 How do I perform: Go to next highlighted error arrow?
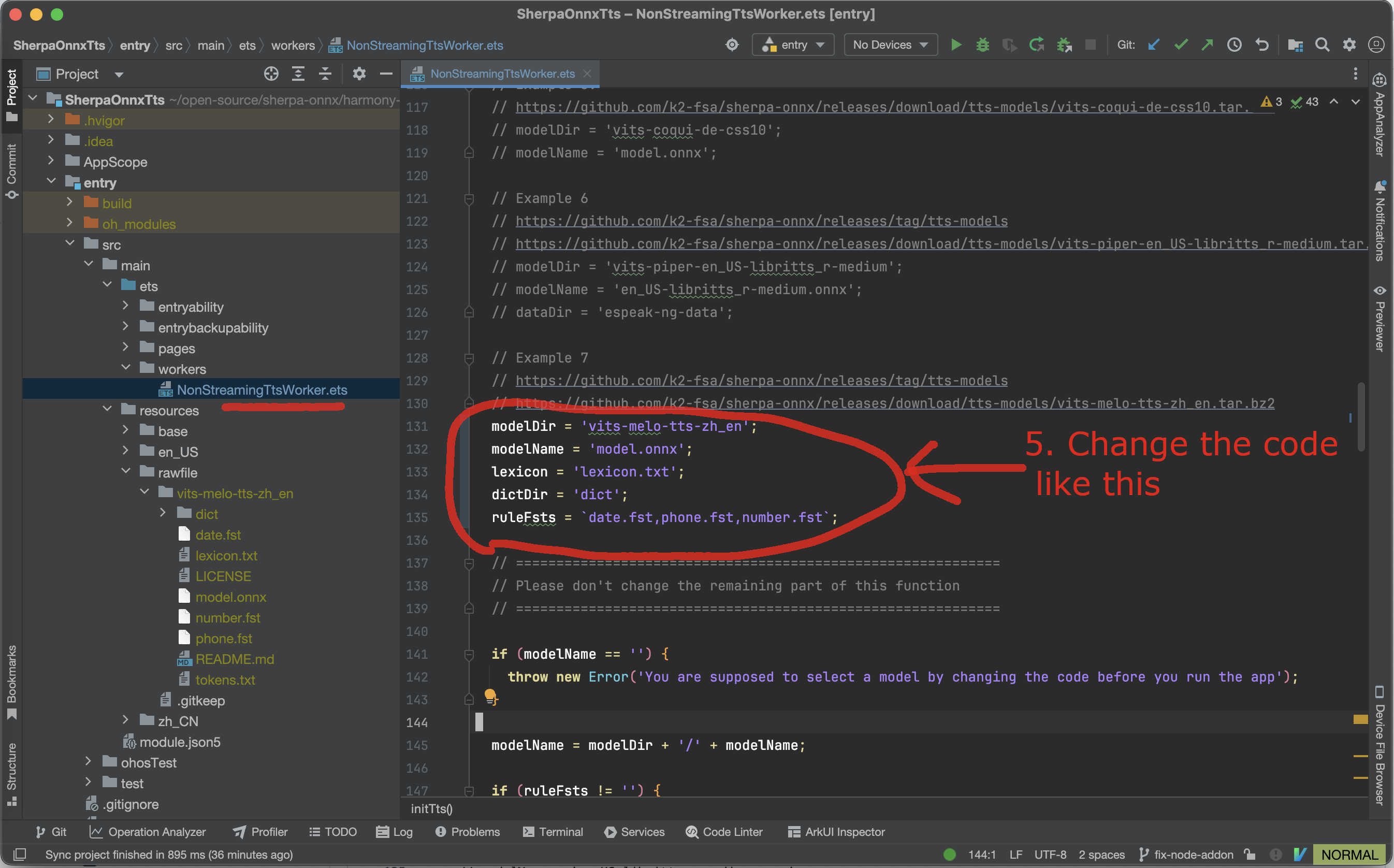pyautogui.click(x=1356, y=102)
